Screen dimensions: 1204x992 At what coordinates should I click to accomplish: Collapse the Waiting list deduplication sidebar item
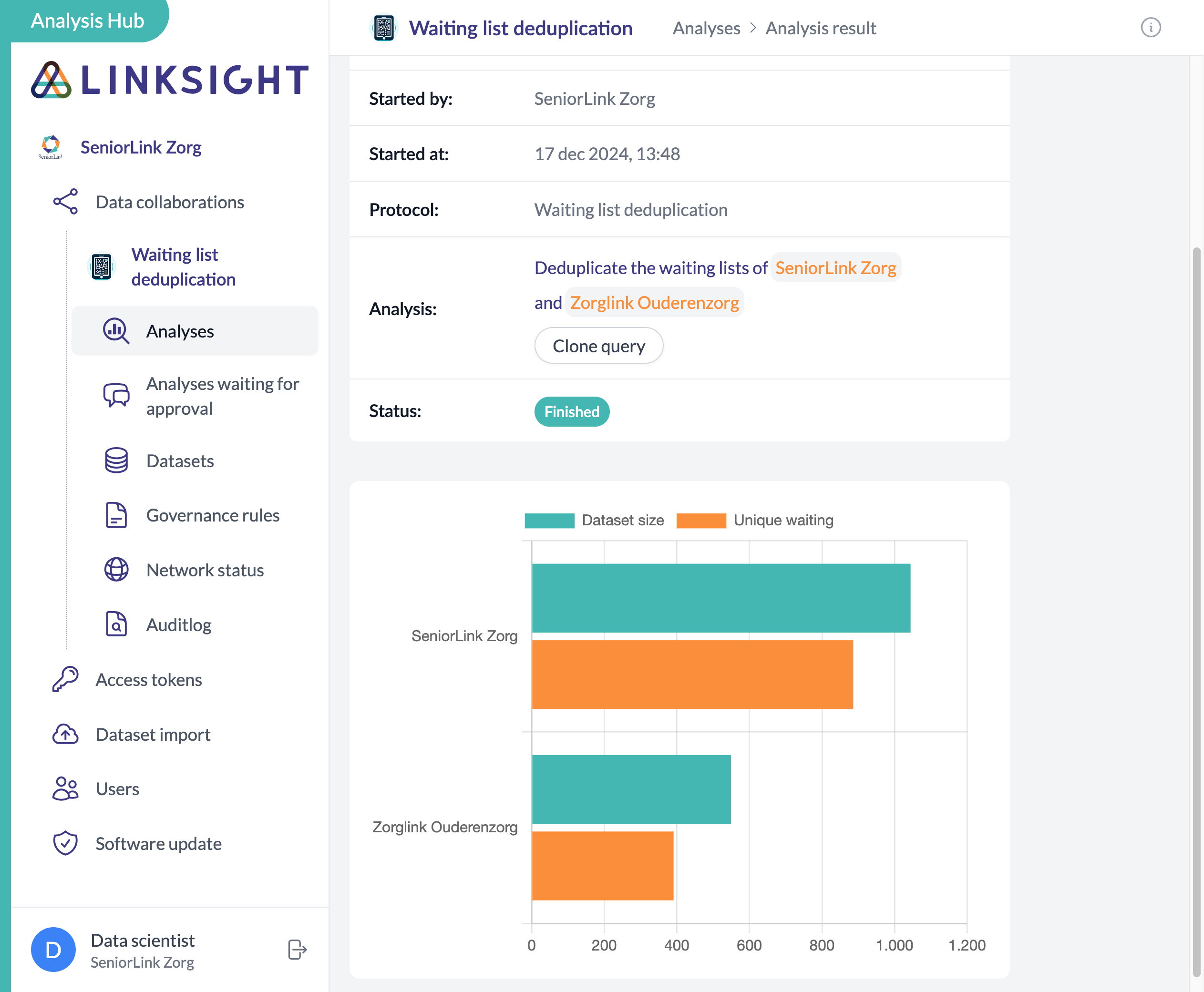(183, 267)
